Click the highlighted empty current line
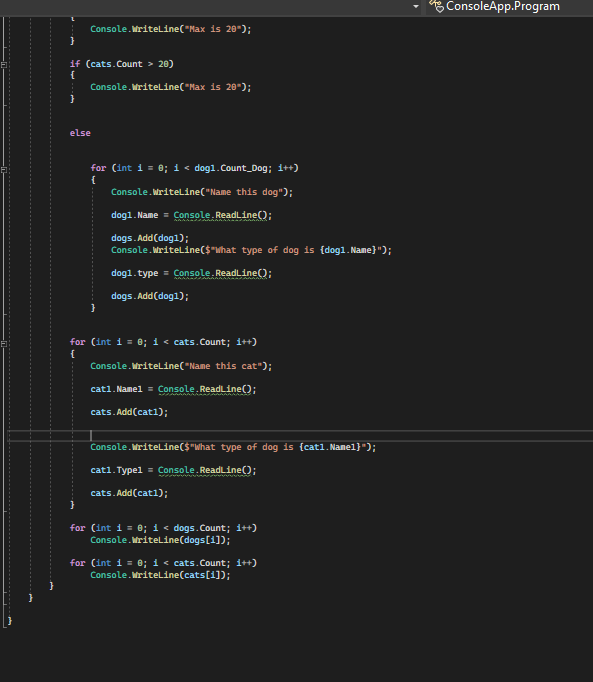Viewport: 593px width, 682px height. coord(300,435)
